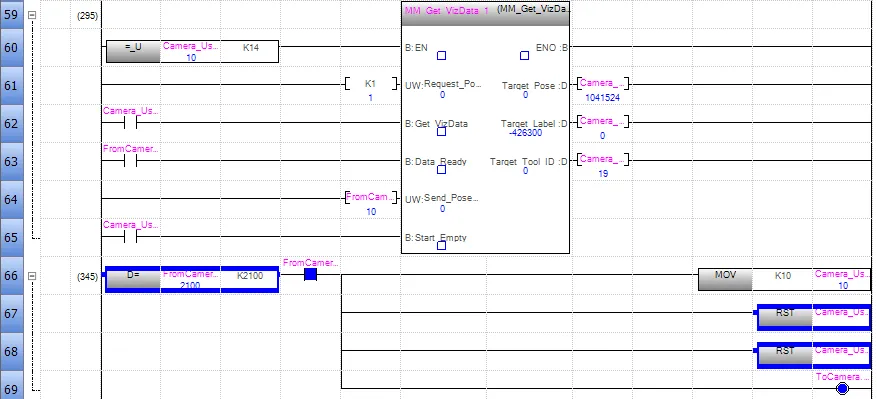This screenshot has width=877, height=399.
Task: Click the -426300 monitored value
Action: [x=525, y=133]
